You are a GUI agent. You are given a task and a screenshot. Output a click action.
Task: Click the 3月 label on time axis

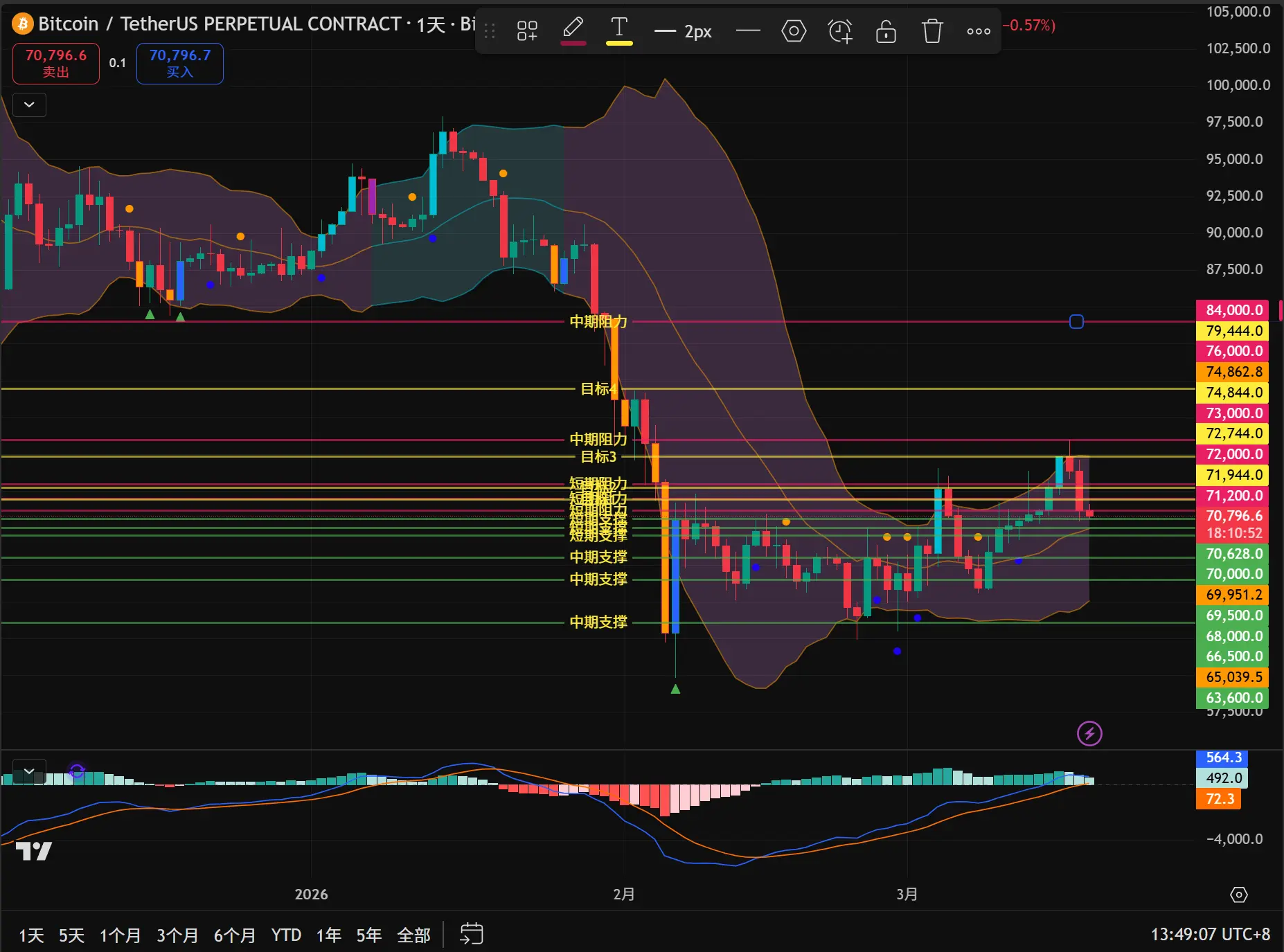(907, 895)
